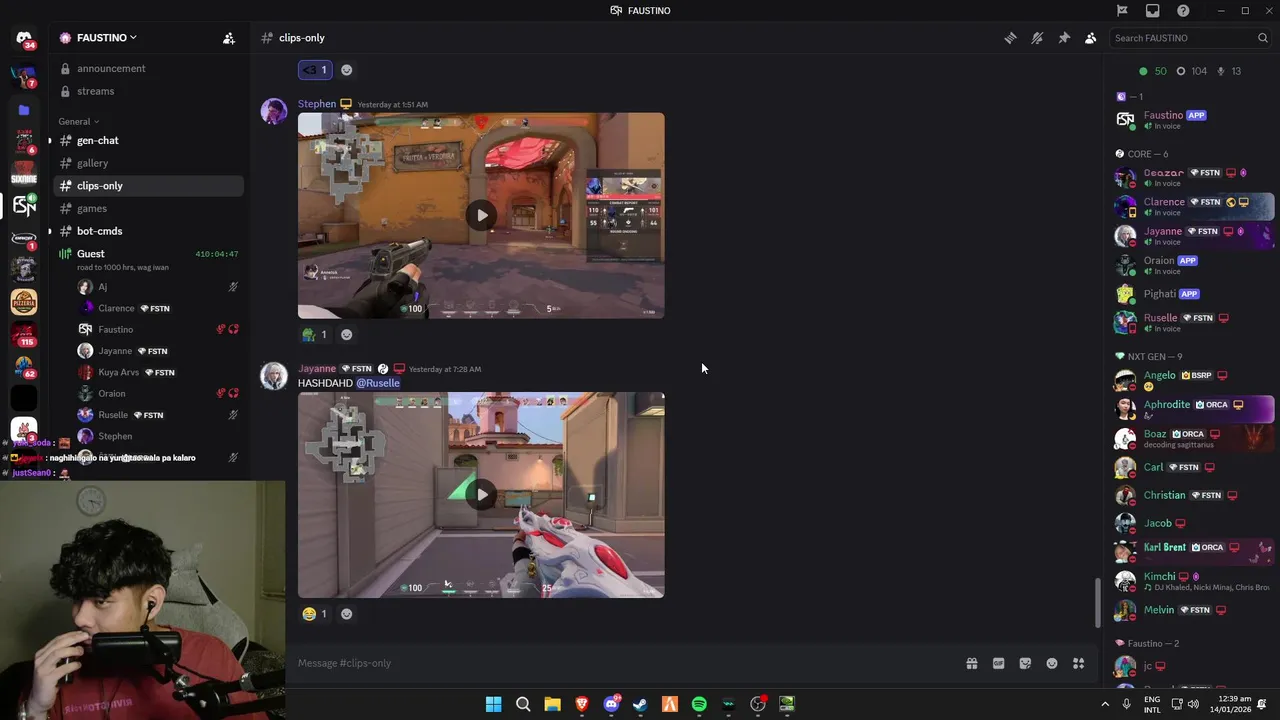The height and width of the screenshot is (720, 1280).
Task: Click the microphone icon in system tray
Action: [1127, 704]
